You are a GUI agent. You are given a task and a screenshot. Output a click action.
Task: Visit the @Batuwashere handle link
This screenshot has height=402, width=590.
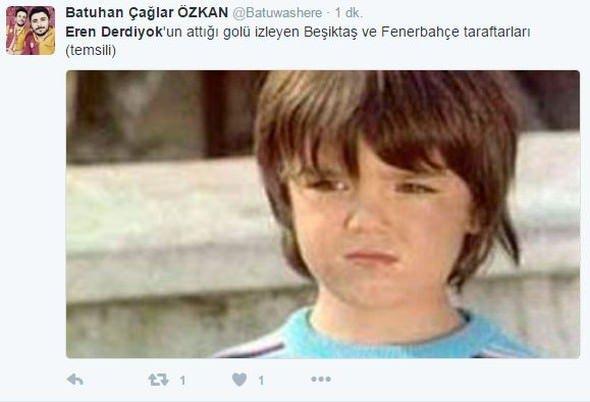pos(277,13)
